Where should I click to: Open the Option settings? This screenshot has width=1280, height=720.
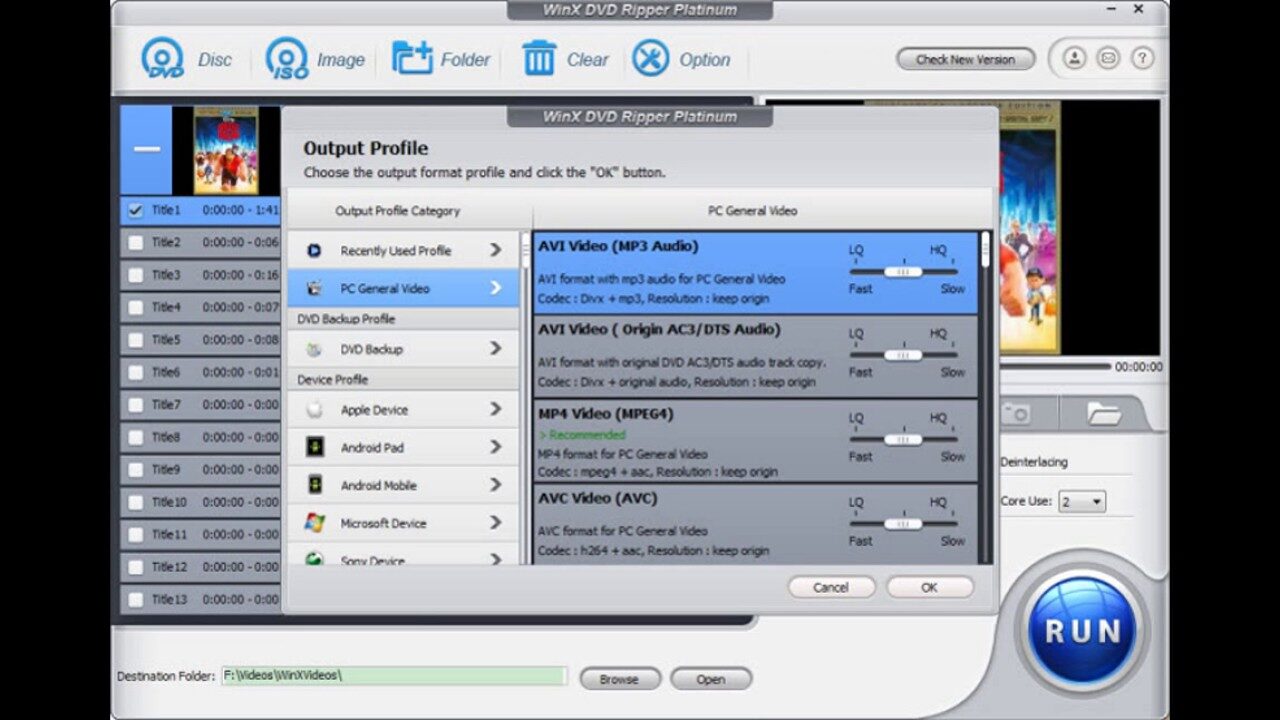[682, 59]
